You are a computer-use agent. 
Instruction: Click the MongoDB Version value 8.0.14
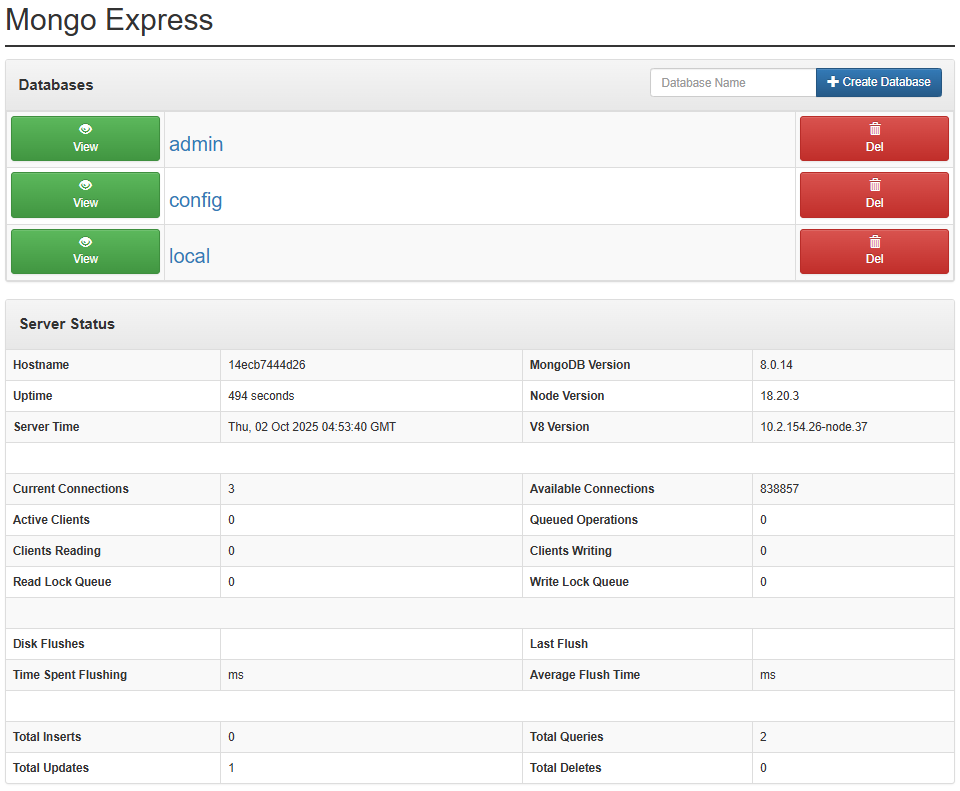[x=778, y=365]
